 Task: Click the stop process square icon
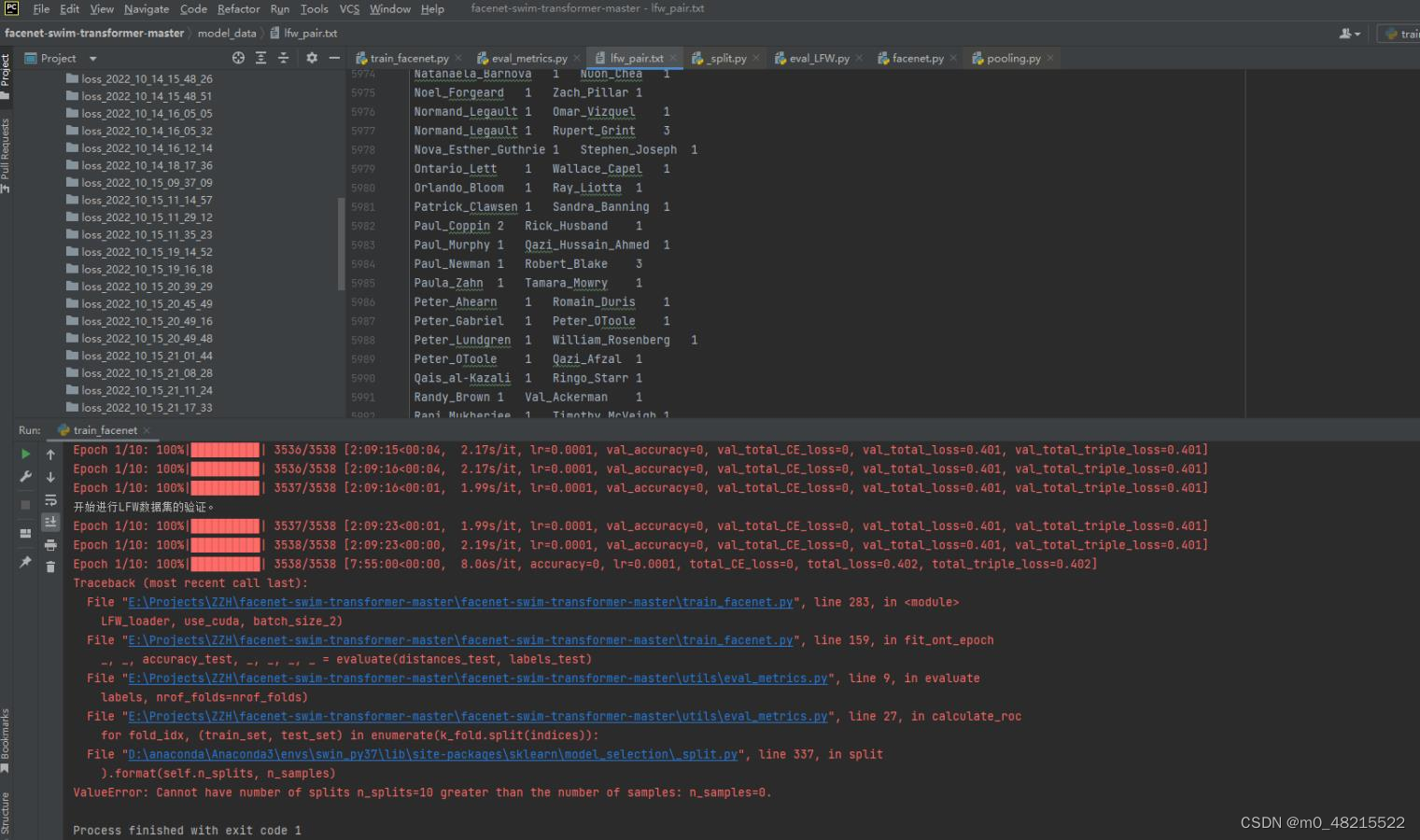tap(25, 505)
